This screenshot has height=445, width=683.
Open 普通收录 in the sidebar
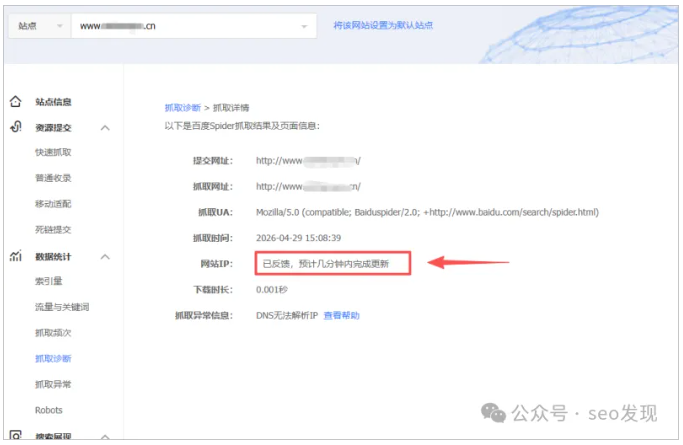point(53,178)
